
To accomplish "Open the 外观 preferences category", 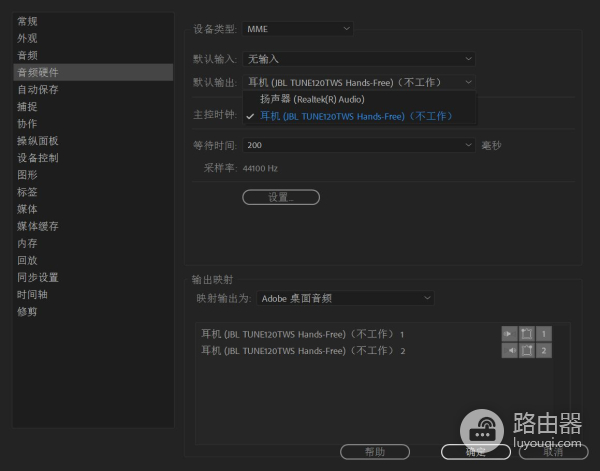I will (93, 38).
